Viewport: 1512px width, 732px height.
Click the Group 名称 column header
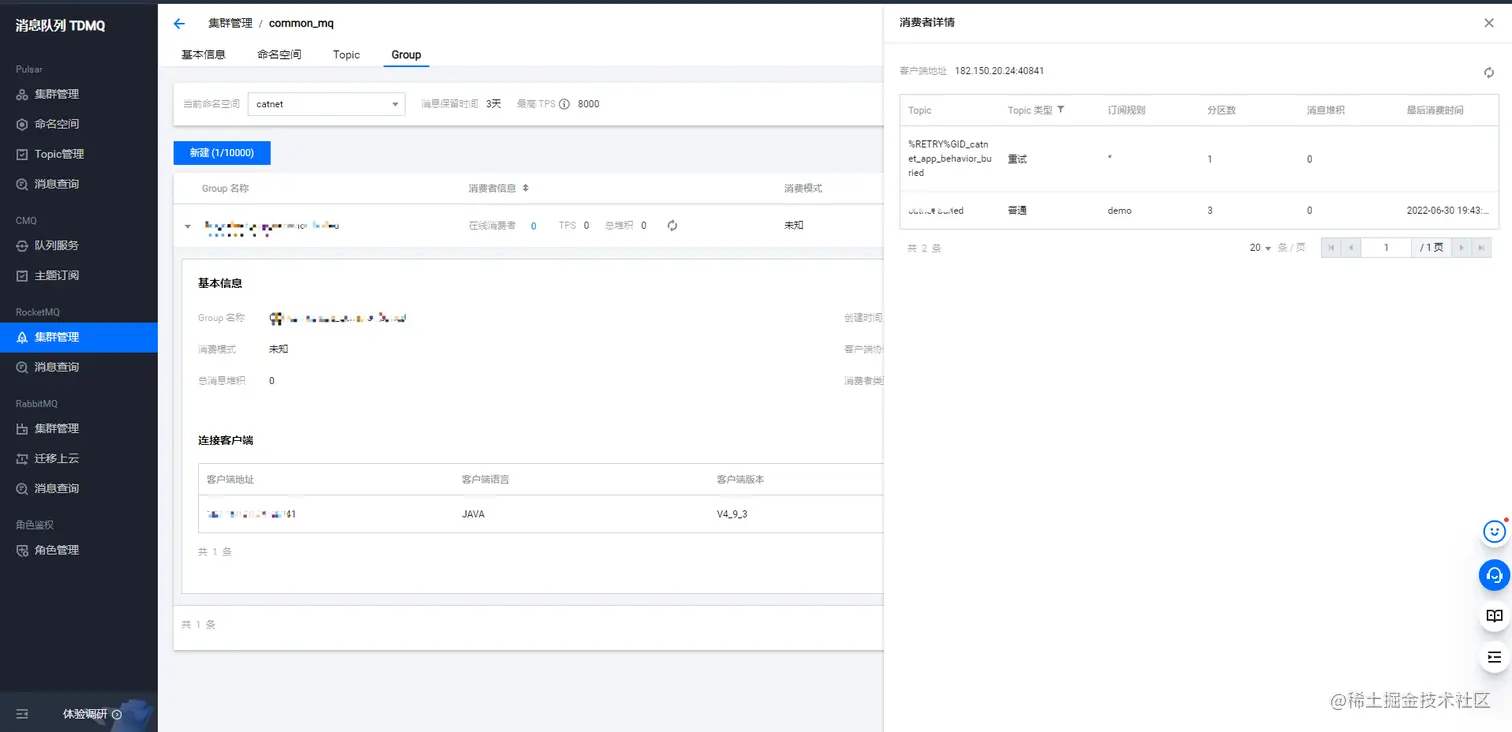tap(225, 188)
